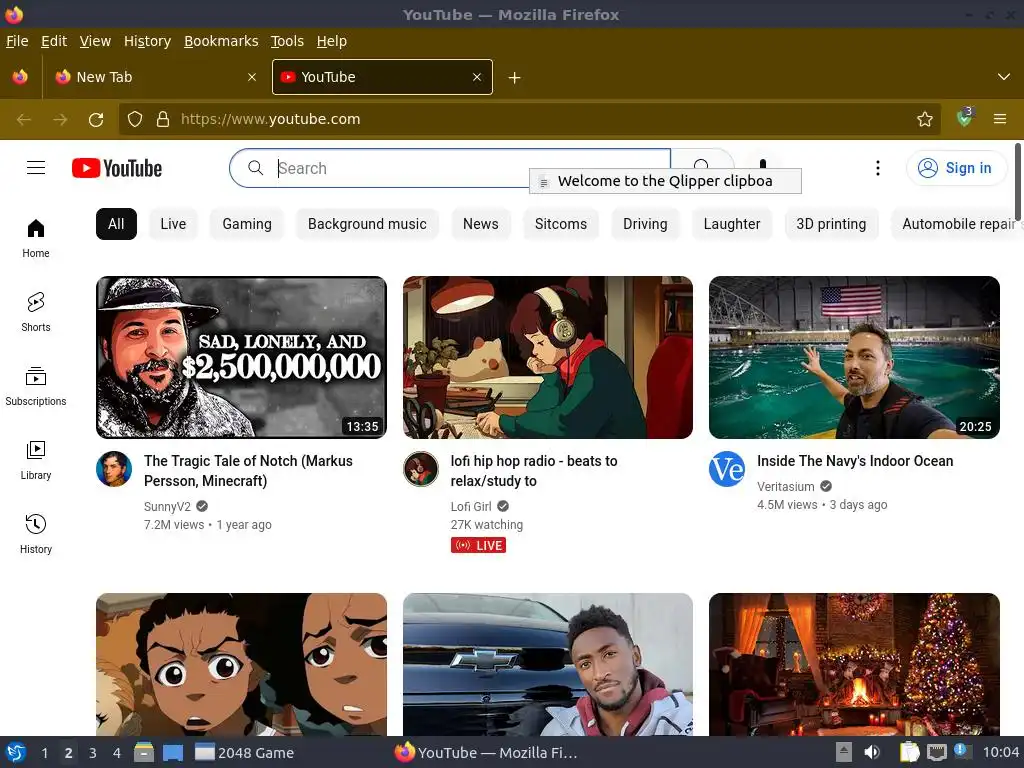Expand the list all tabs chevron

tap(1004, 77)
